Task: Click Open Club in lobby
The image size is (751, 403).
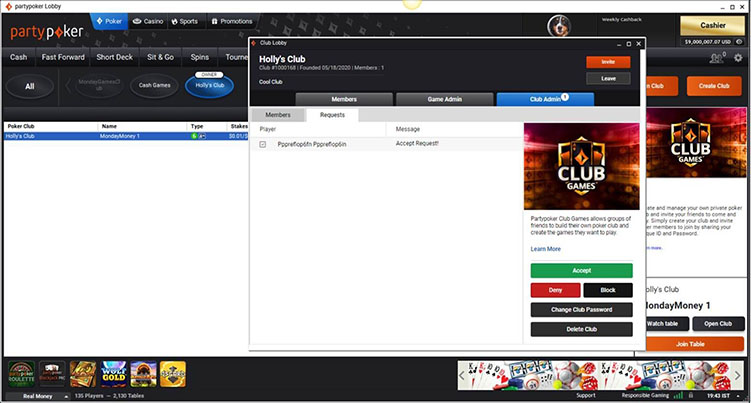Action: coord(718,324)
